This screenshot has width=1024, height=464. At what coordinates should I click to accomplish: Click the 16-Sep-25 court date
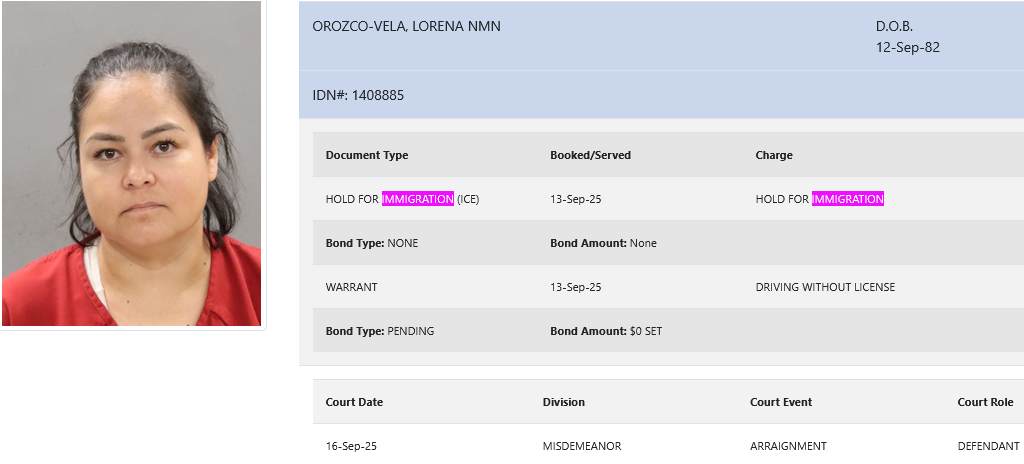(x=351, y=446)
